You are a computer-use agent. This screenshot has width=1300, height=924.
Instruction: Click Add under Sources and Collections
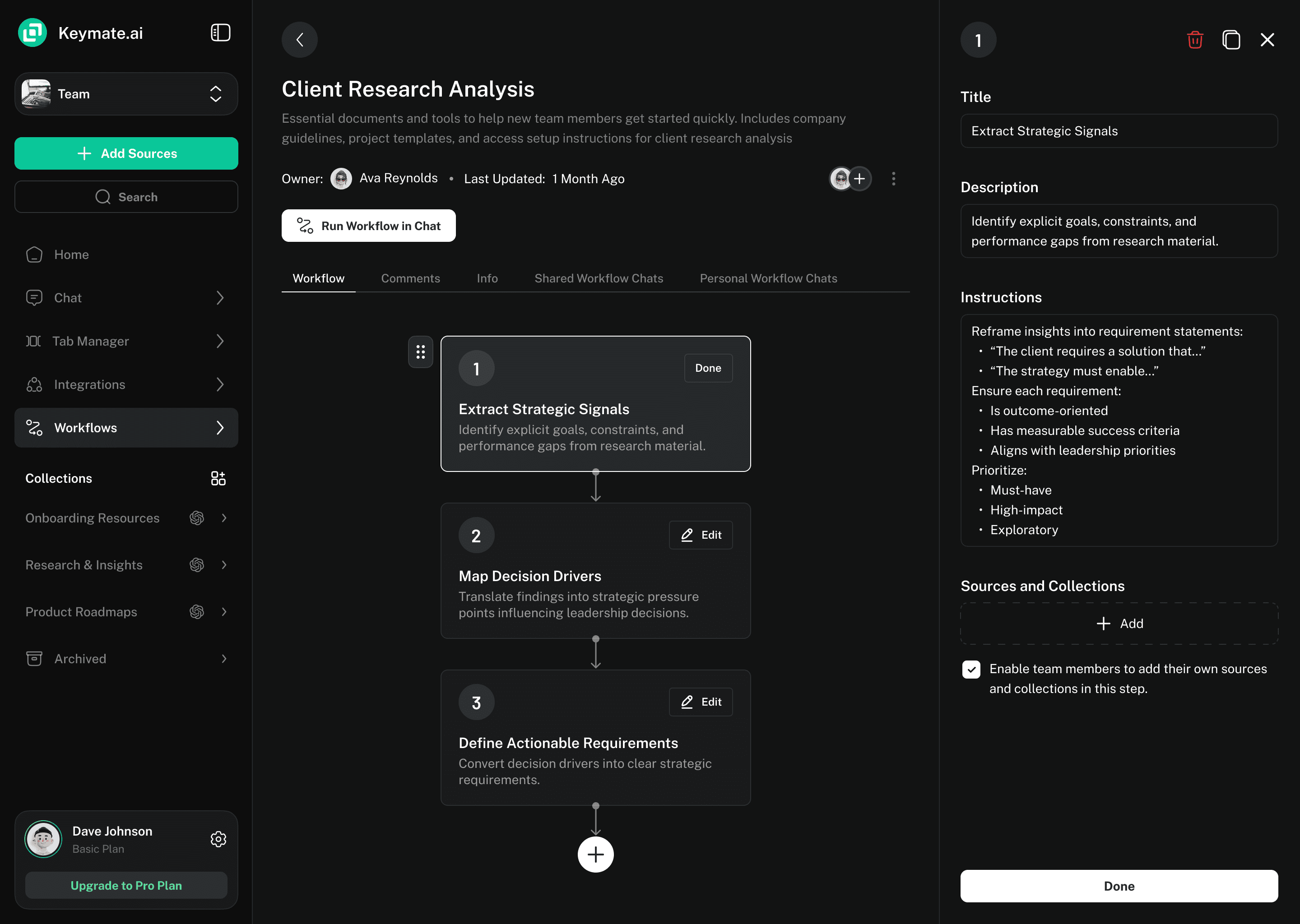pyautogui.click(x=1119, y=624)
